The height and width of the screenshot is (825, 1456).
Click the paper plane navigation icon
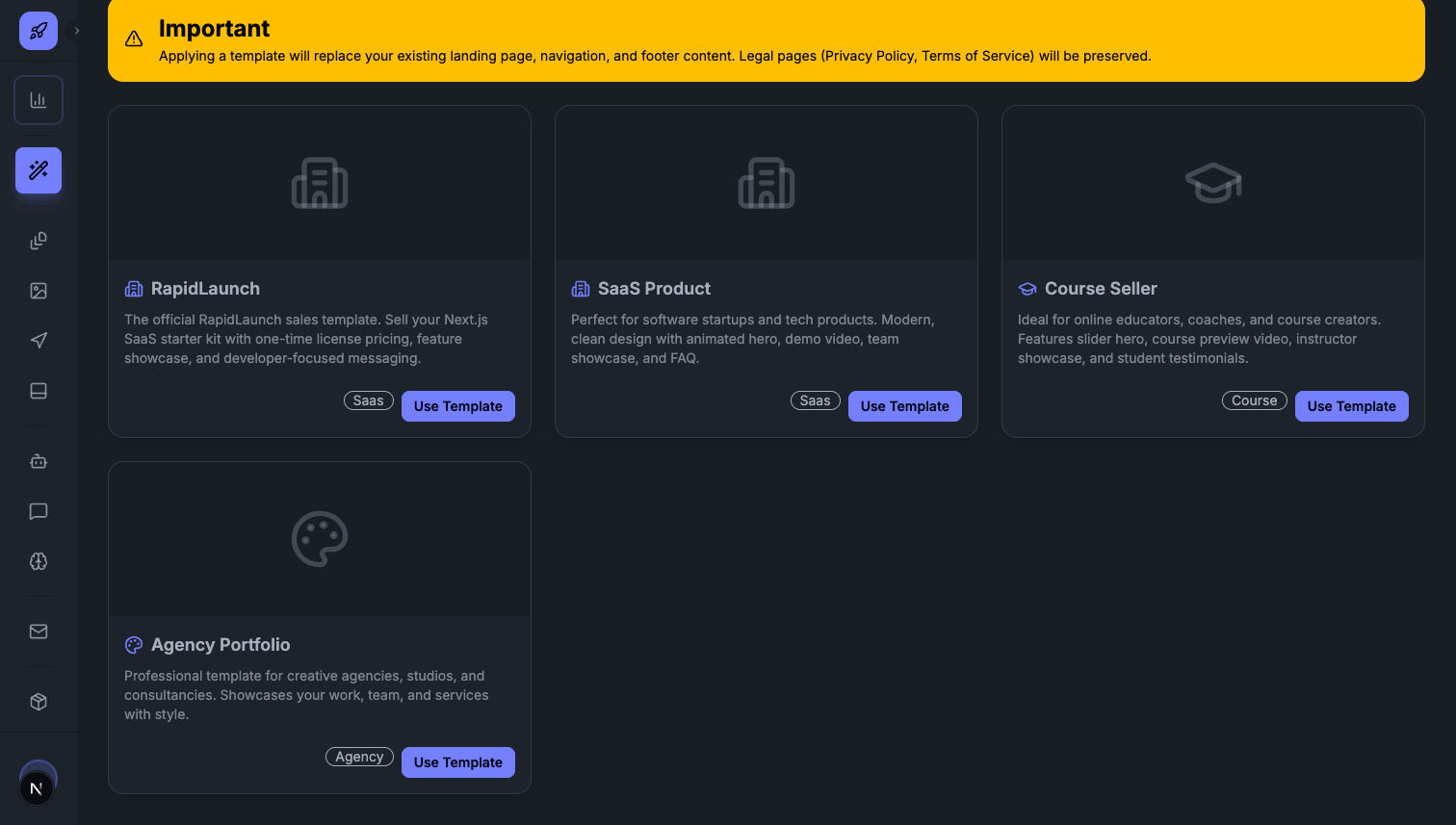(x=39, y=341)
